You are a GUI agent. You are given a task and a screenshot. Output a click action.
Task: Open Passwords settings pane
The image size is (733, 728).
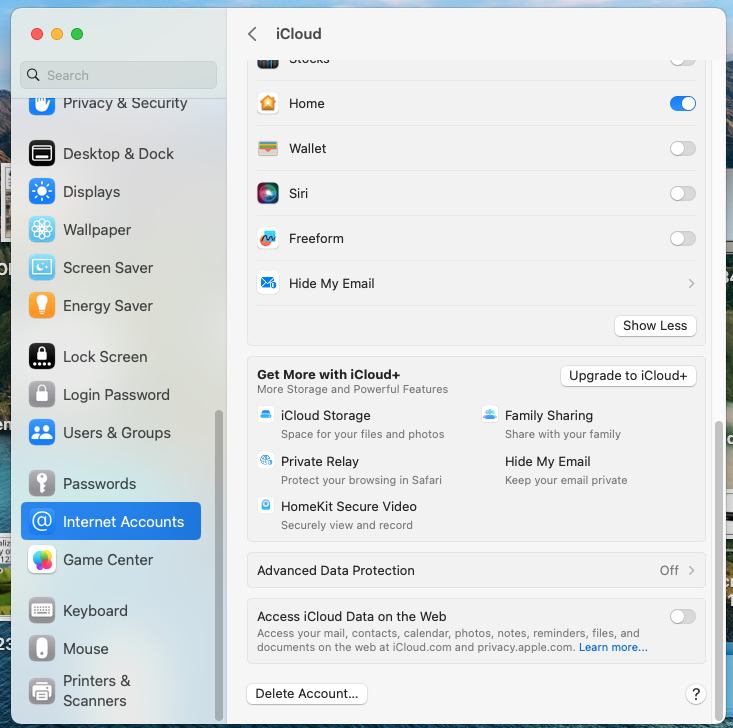(111, 483)
